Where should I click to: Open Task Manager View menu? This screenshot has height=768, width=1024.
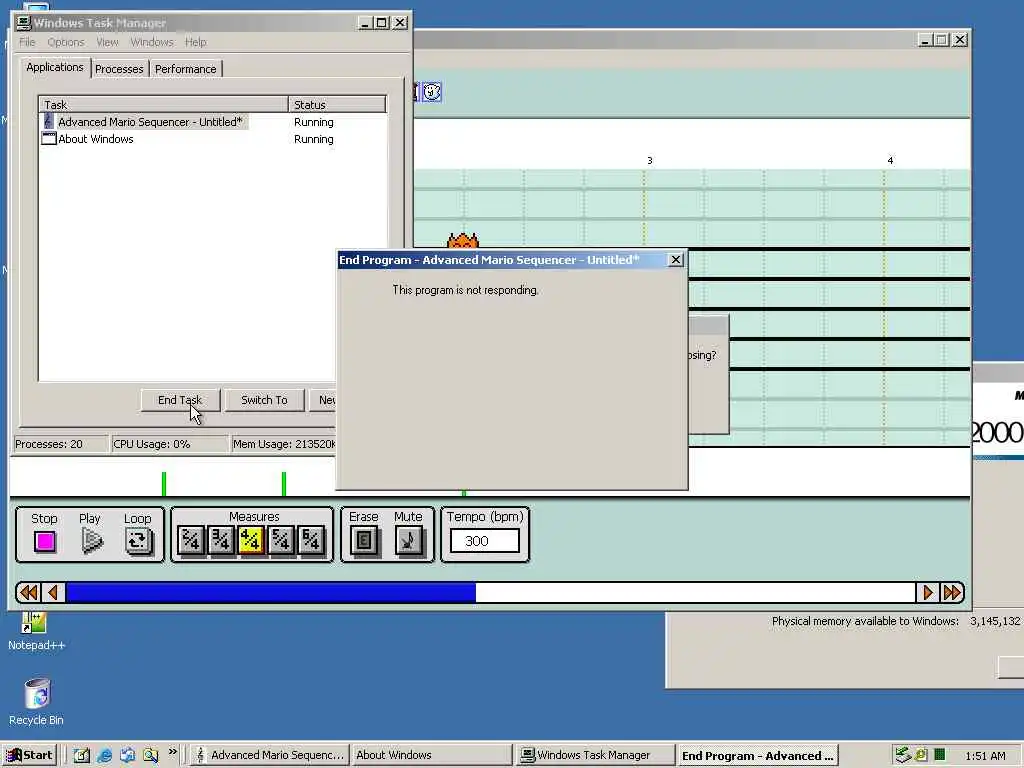(107, 42)
